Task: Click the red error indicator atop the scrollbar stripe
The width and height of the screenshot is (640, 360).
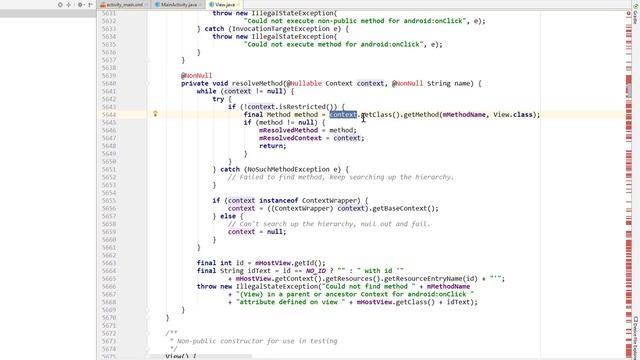Action: [629, 13]
